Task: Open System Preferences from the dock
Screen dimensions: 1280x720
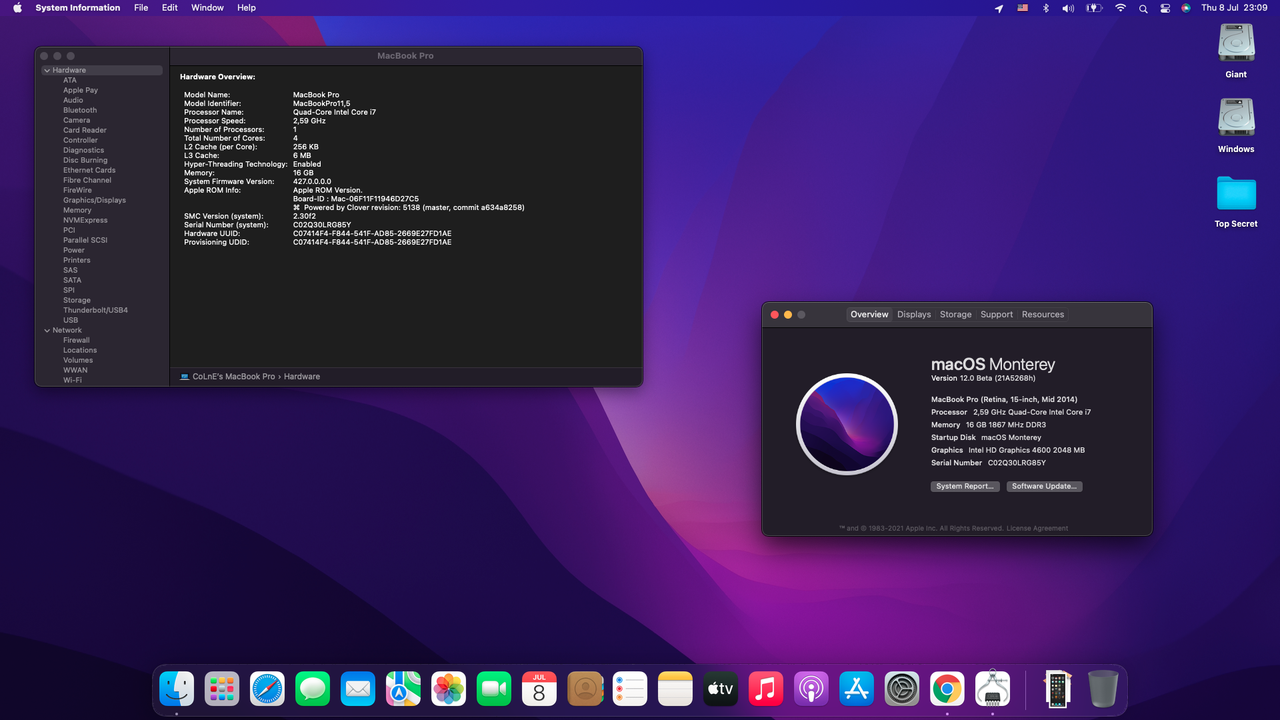Action: (x=902, y=688)
